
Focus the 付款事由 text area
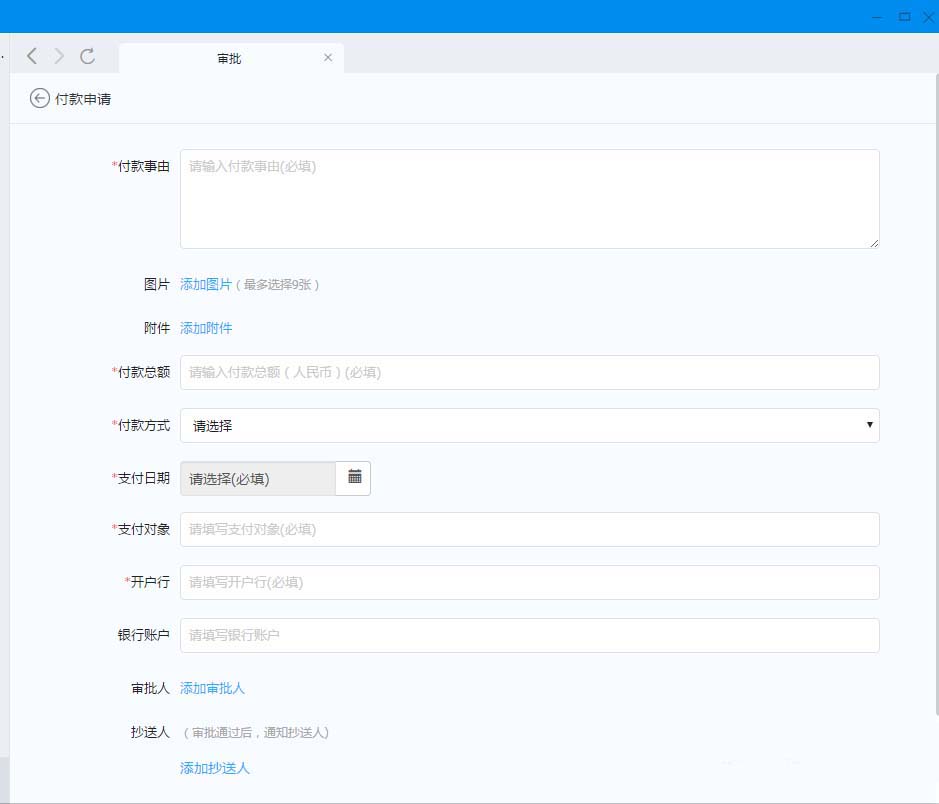pos(529,199)
